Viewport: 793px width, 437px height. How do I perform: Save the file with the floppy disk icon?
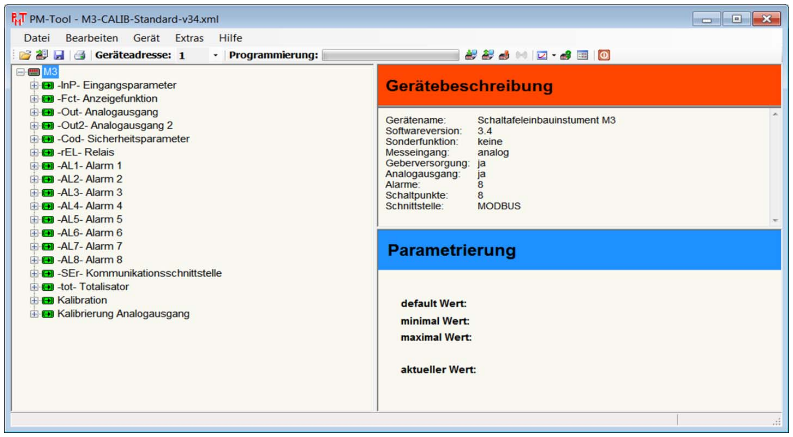[x=59, y=55]
